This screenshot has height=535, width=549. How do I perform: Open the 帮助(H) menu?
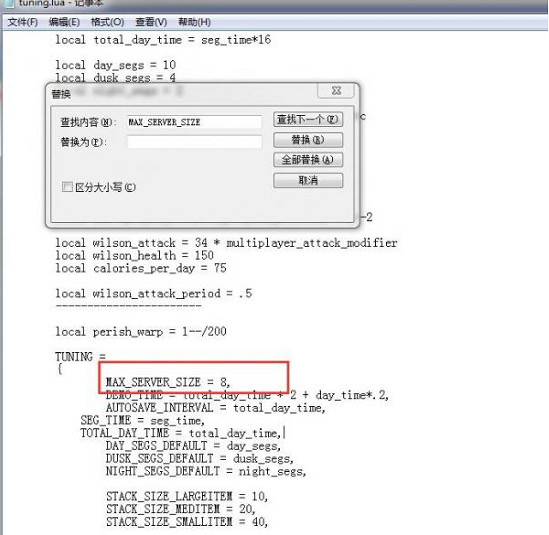(194, 22)
